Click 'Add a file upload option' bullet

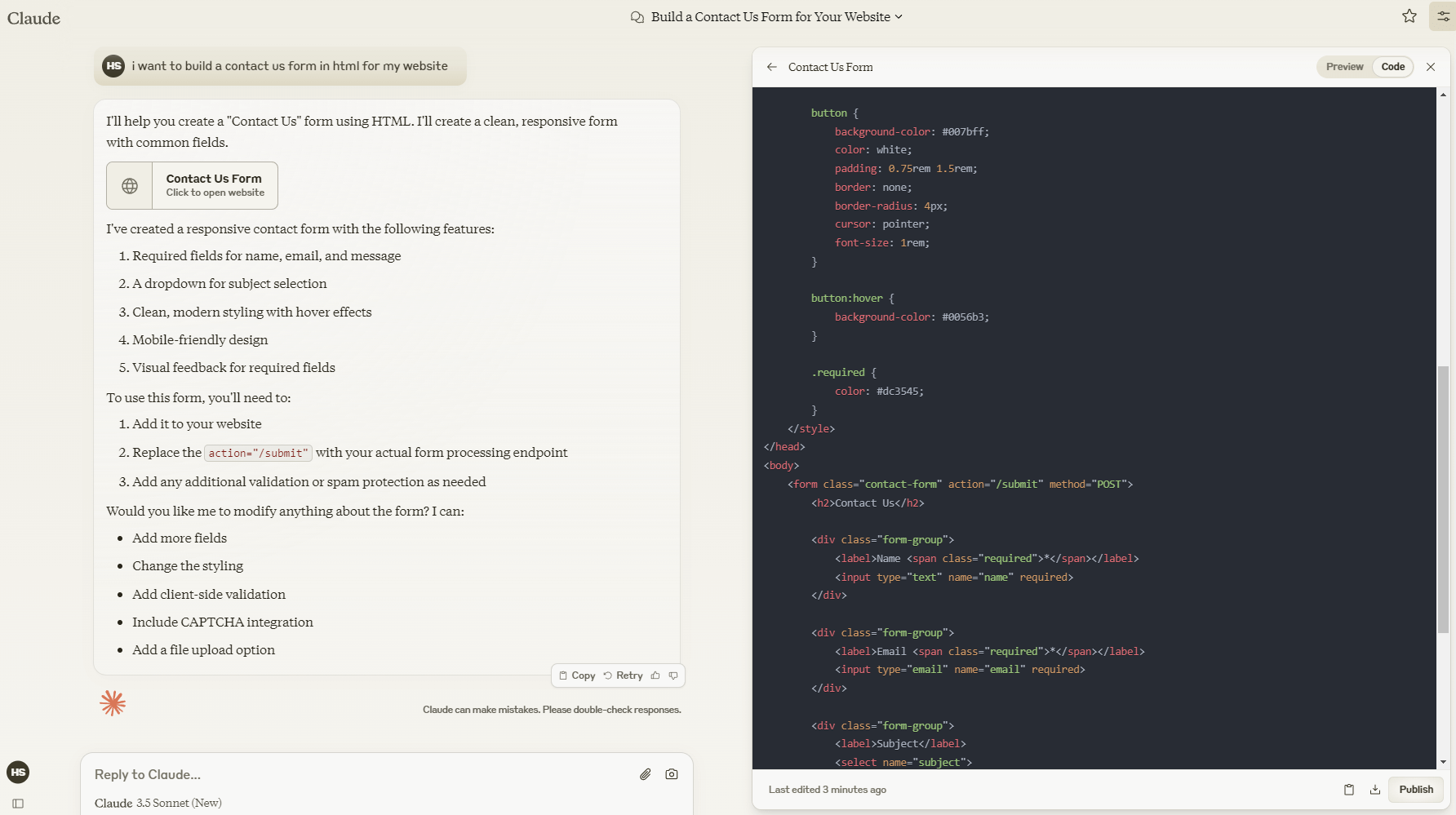(x=204, y=650)
